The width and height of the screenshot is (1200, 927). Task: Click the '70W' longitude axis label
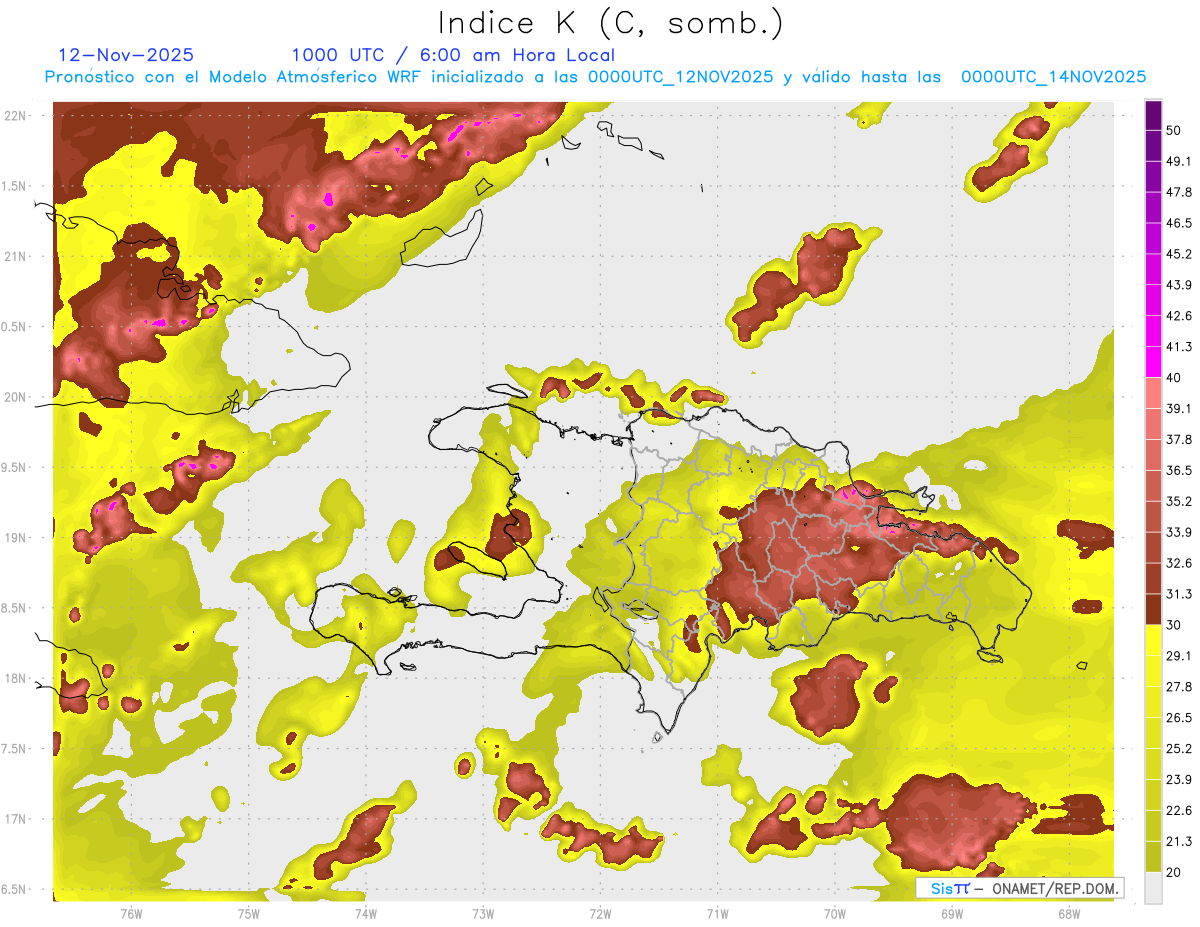(835, 913)
